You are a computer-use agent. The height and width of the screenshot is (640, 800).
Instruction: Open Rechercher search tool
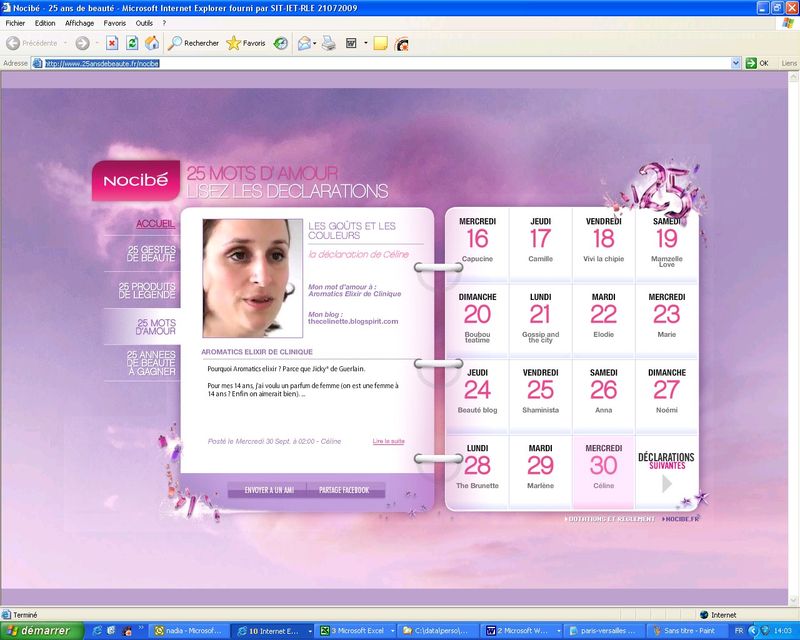point(193,43)
